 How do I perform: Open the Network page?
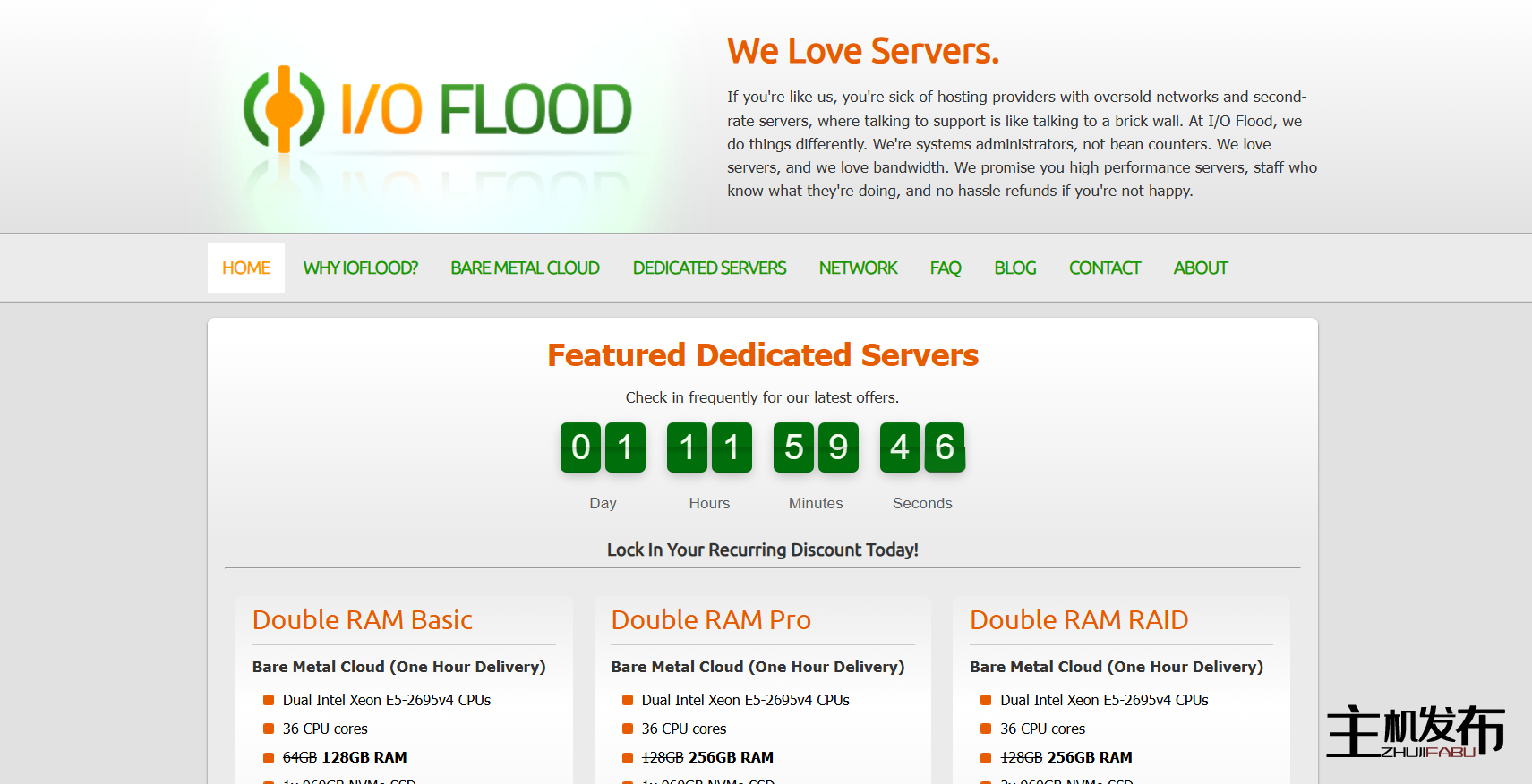tap(858, 268)
